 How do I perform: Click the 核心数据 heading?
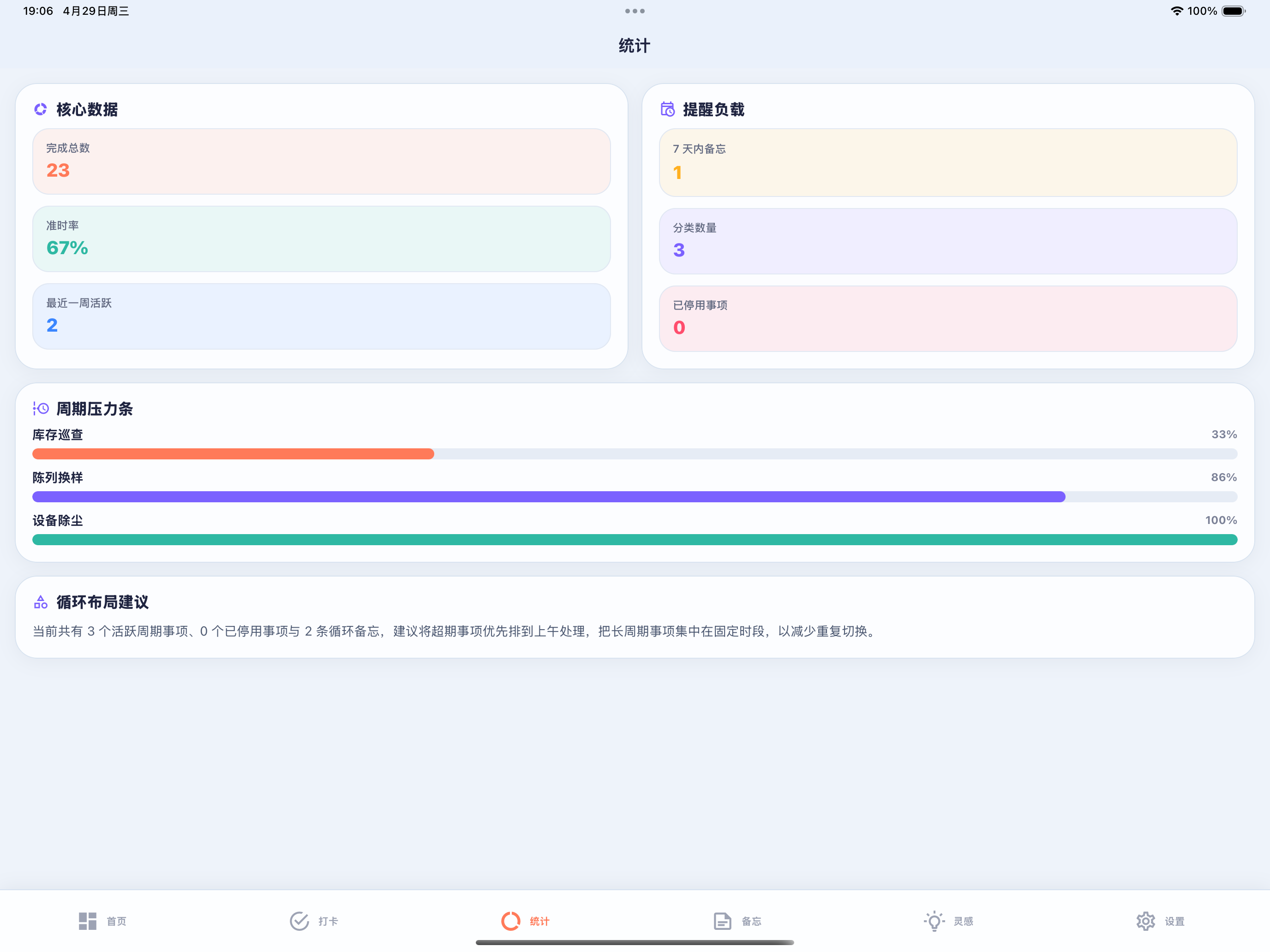pos(87,109)
